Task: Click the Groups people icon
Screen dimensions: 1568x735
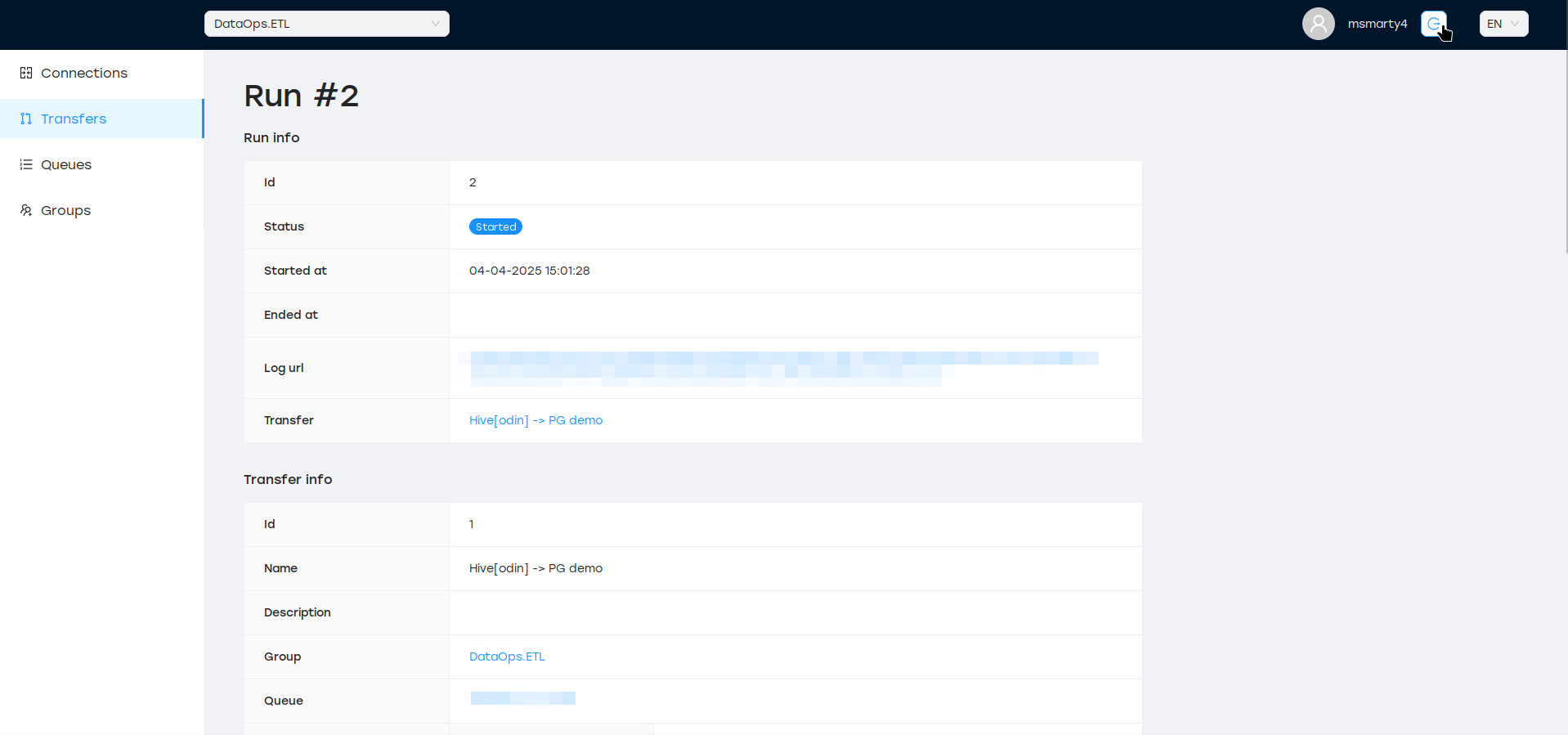Action: (26, 210)
